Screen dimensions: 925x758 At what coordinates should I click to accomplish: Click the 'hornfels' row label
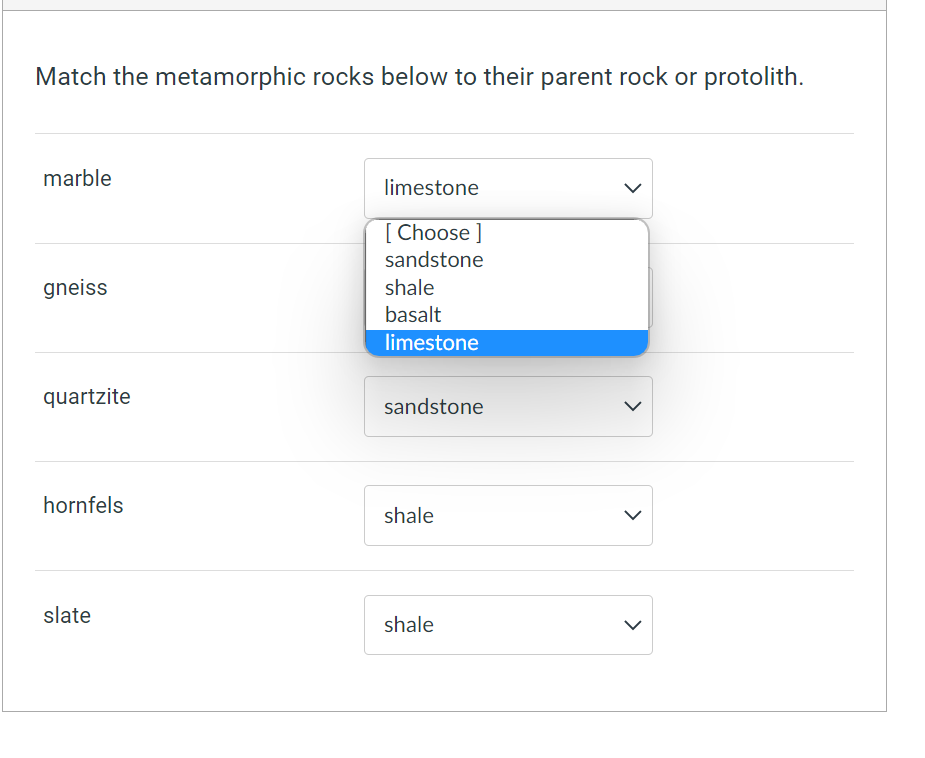tap(83, 505)
